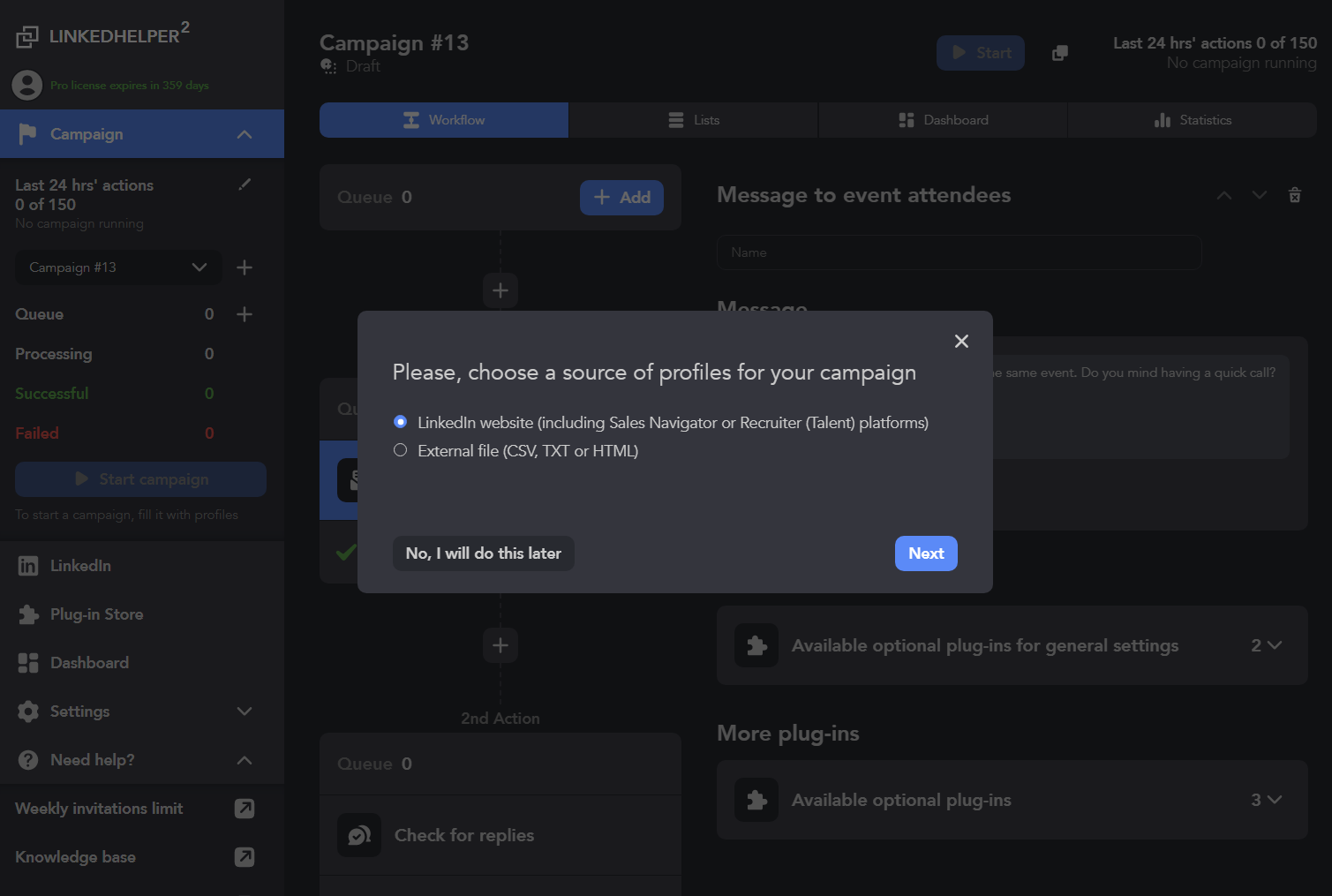This screenshot has height=896, width=1332.
Task: Click the Draft status label
Action: (363, 66)
